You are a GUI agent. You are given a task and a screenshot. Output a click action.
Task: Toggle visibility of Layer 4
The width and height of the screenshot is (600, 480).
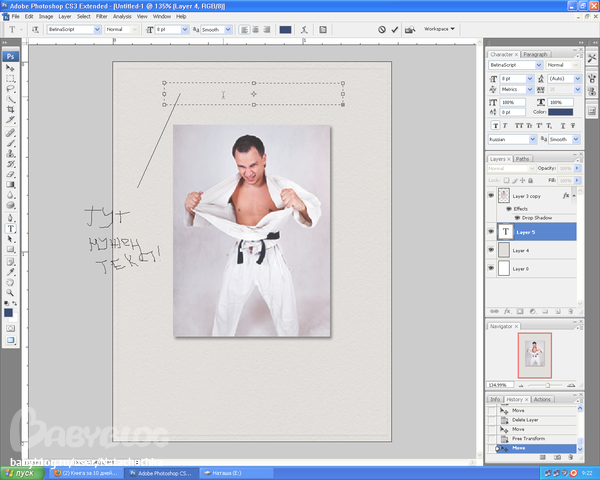coord(491,250)
